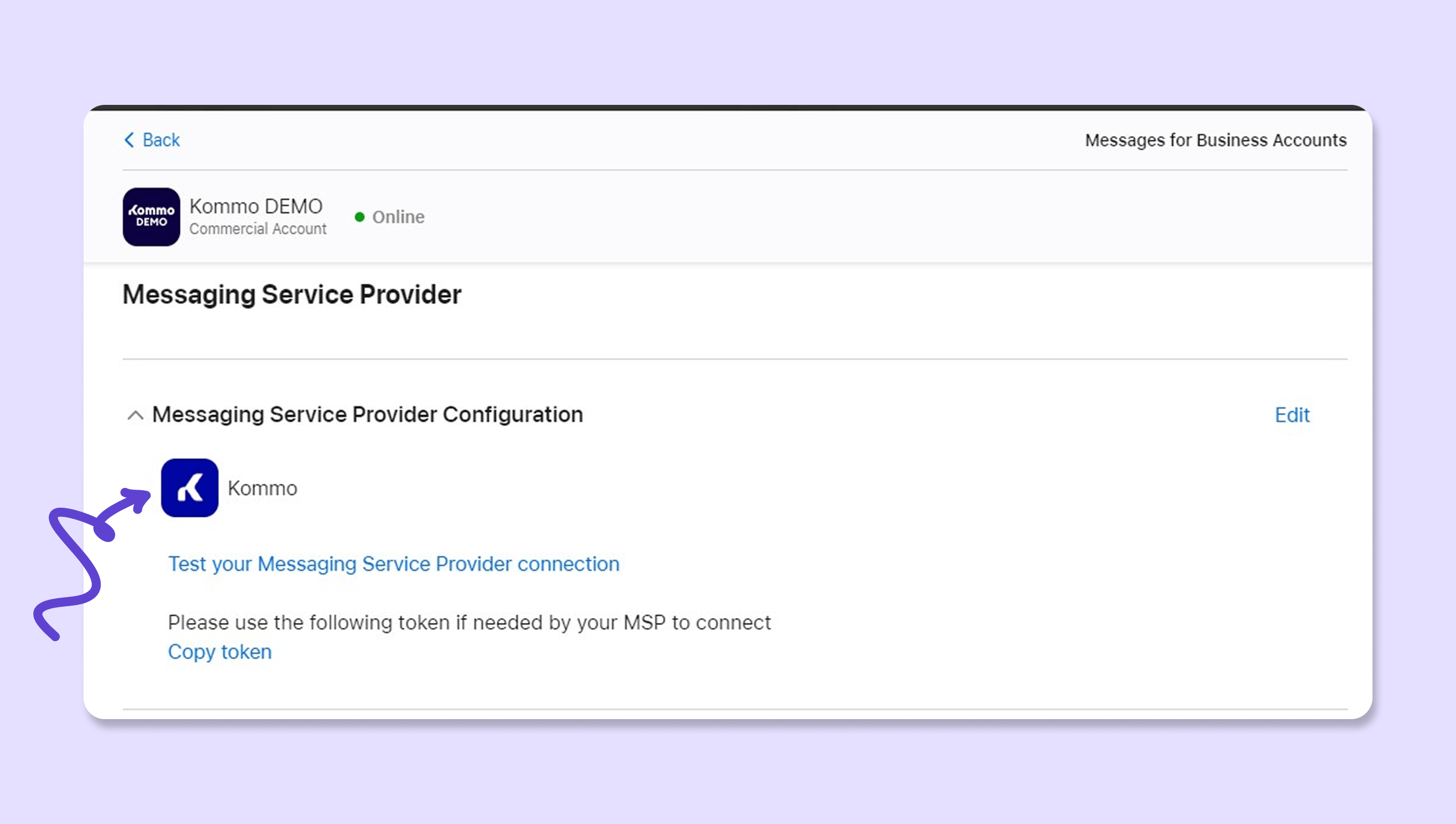Click the Messages for Business Accounts title

pos(1216,140)
